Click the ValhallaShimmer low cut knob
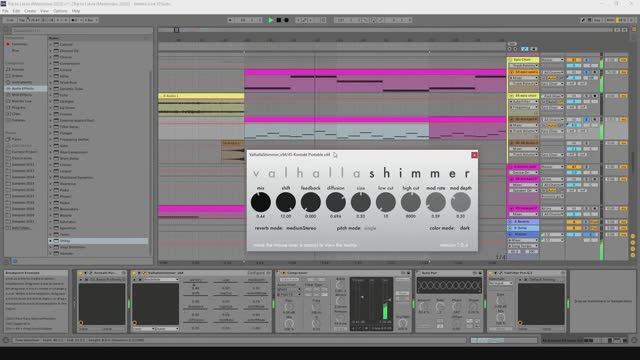Screen dimensions: 640x360 (x=386, y=202)
